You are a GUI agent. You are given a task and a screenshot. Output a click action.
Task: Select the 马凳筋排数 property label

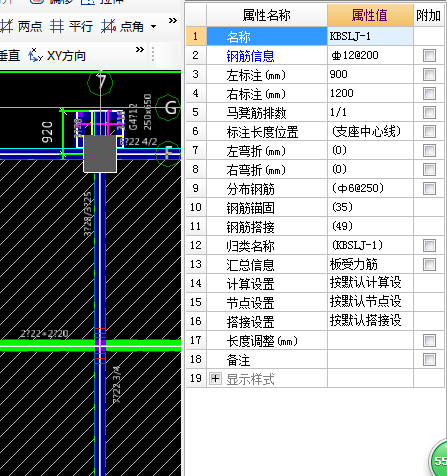click(x=256, y=113)
